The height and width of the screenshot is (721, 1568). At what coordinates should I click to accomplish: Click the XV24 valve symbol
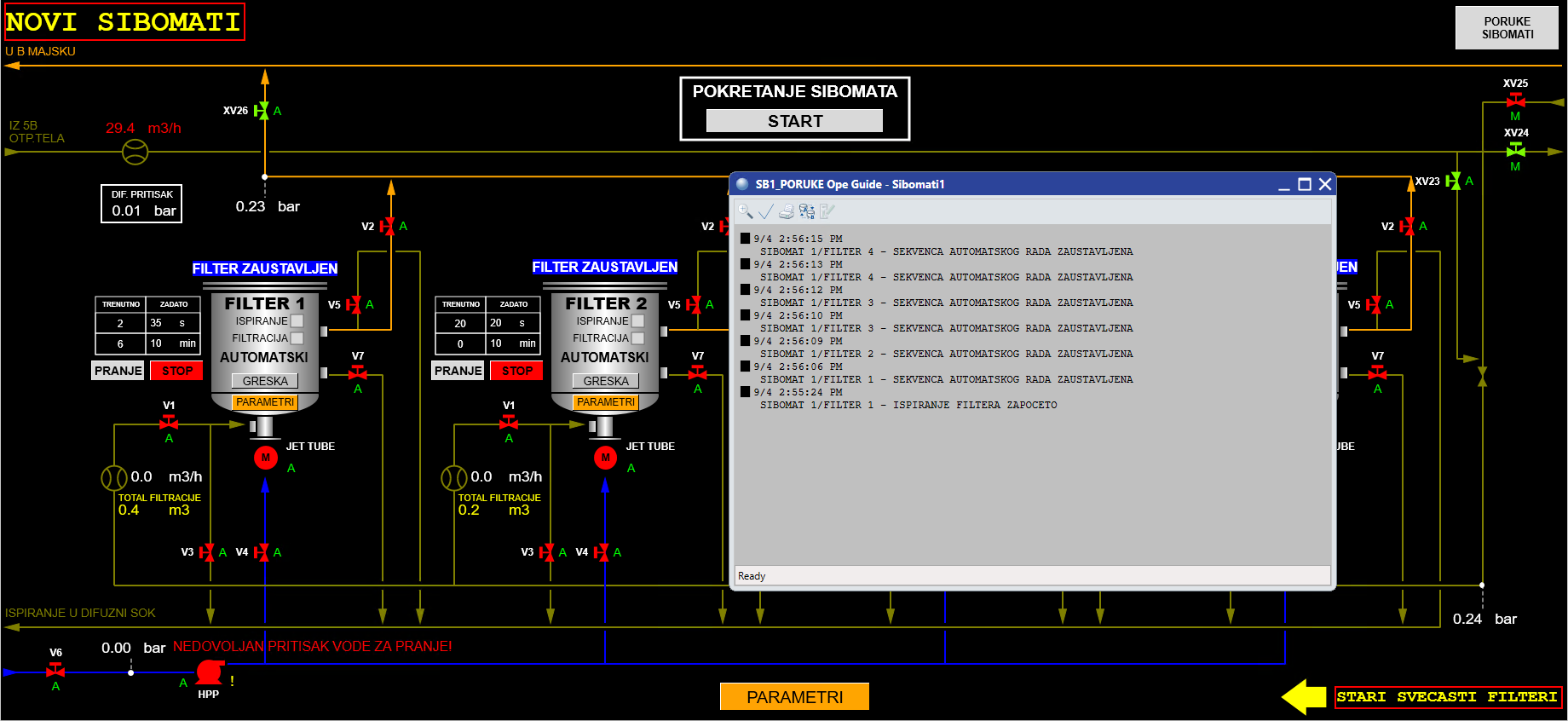(x=1515, y=150)
